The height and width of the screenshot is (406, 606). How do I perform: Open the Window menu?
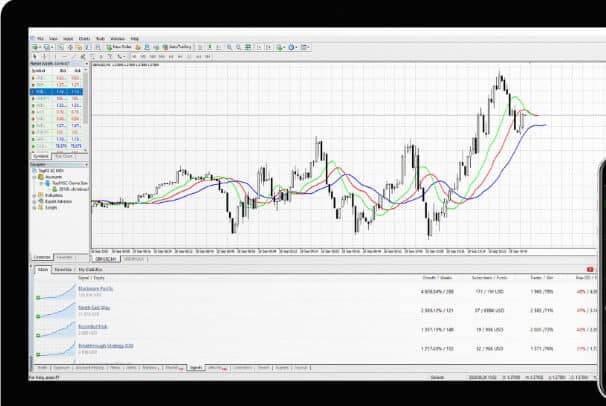[x=117, y=39]
